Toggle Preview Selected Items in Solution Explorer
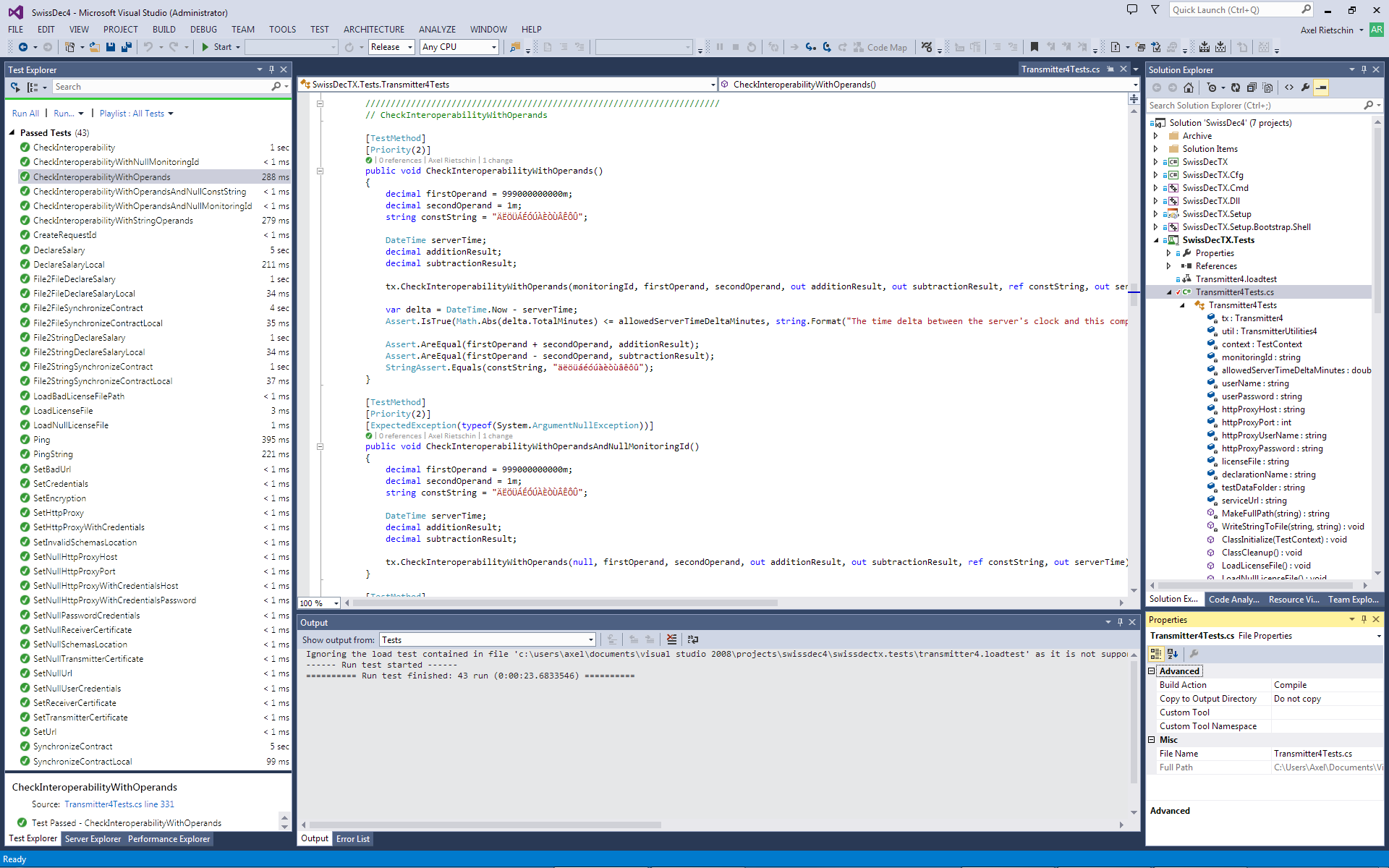Viewport: 1389px width, 868px height. pyautogui.click(x=1321, y=88)
